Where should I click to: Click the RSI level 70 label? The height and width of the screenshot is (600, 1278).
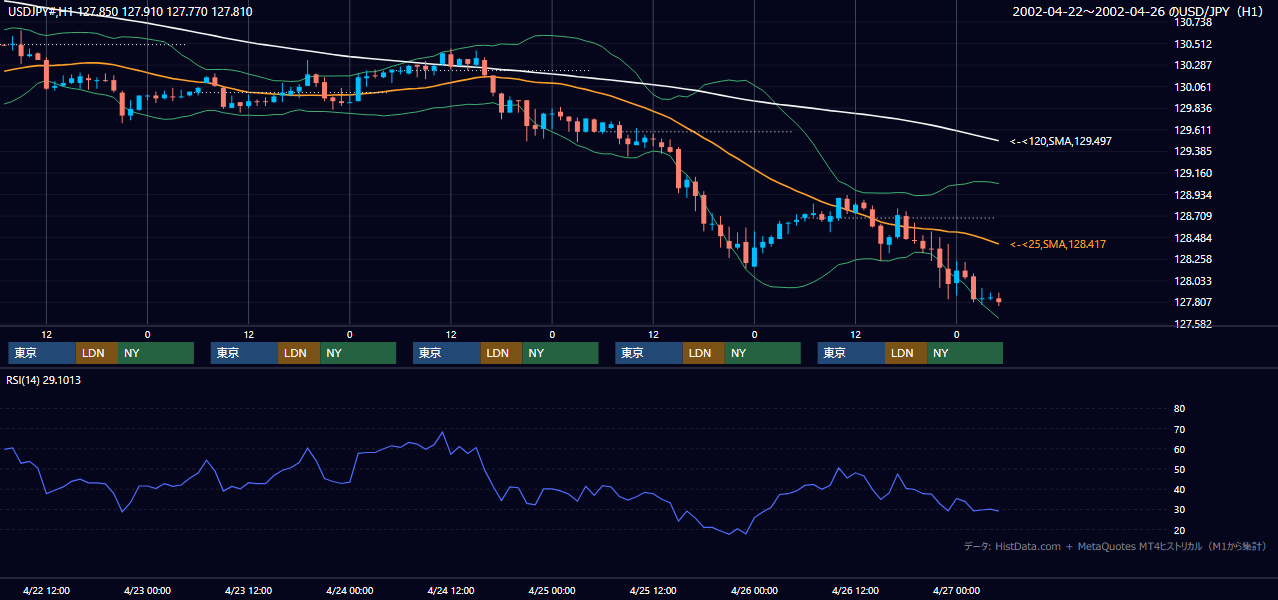coord(1179,429)
